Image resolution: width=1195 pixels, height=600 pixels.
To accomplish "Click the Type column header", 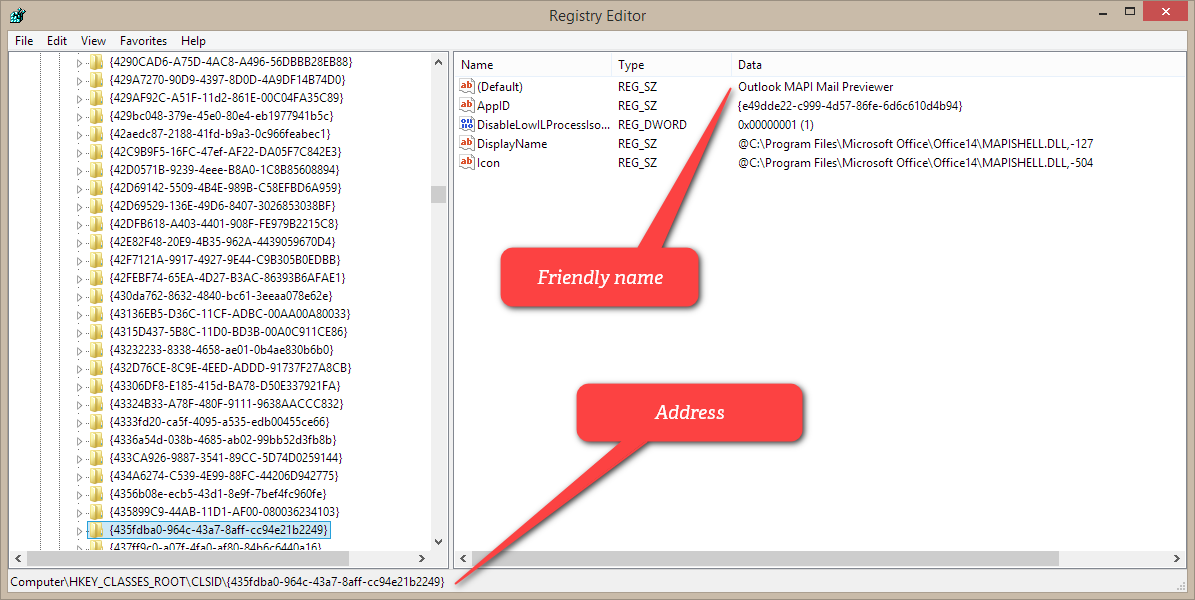I will (631, 65).
